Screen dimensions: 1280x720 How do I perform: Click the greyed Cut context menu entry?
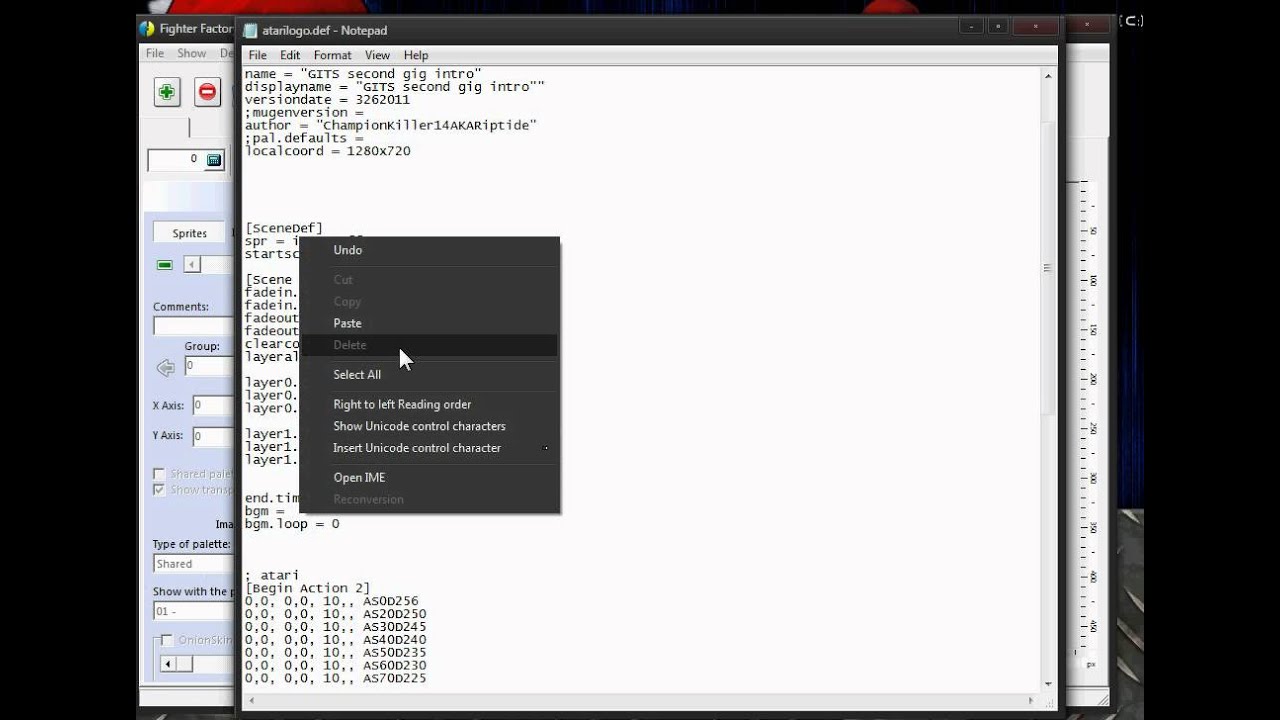click(429, 279)
